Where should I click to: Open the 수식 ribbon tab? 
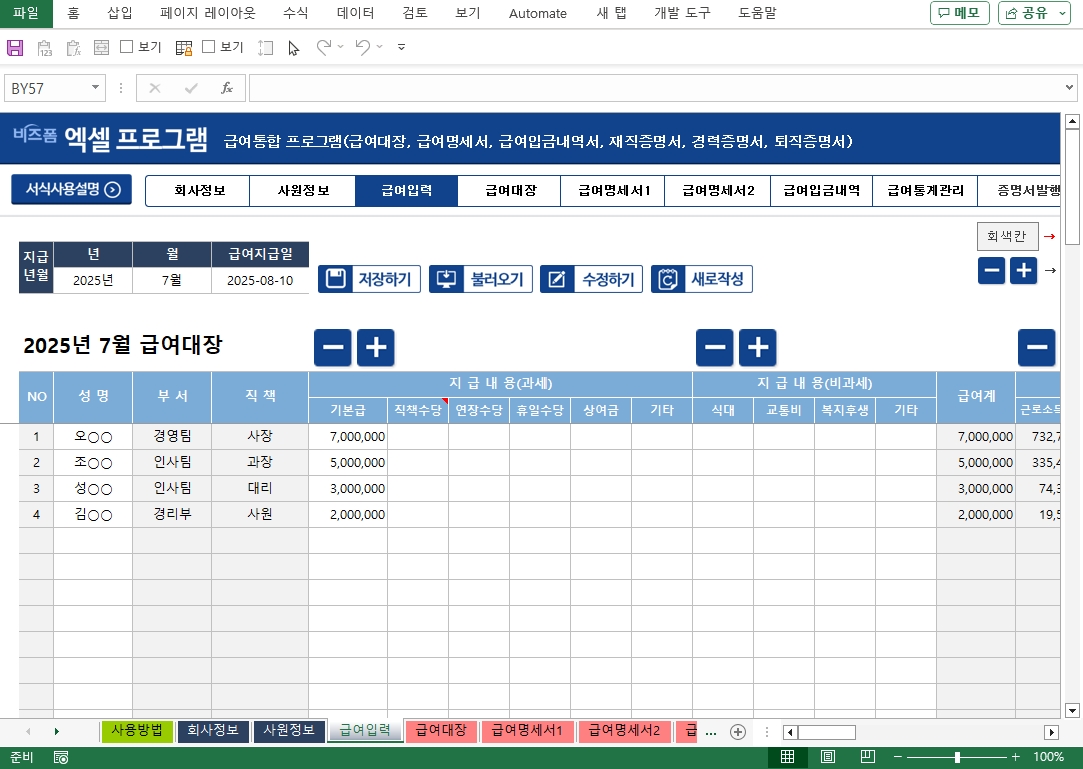pos(295,13)
